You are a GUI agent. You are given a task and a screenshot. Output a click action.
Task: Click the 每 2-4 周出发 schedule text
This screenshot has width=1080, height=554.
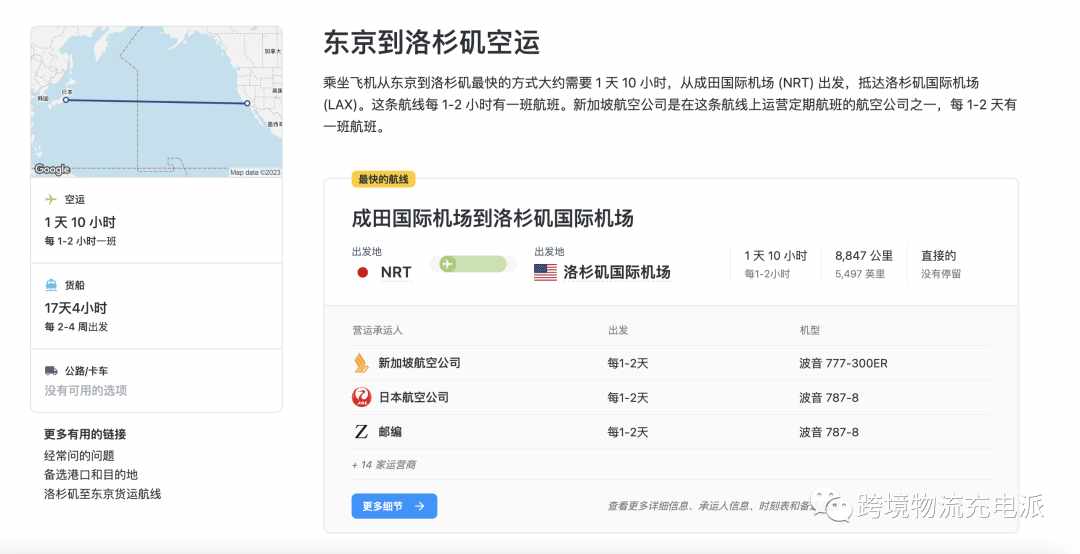click(76, 327)
